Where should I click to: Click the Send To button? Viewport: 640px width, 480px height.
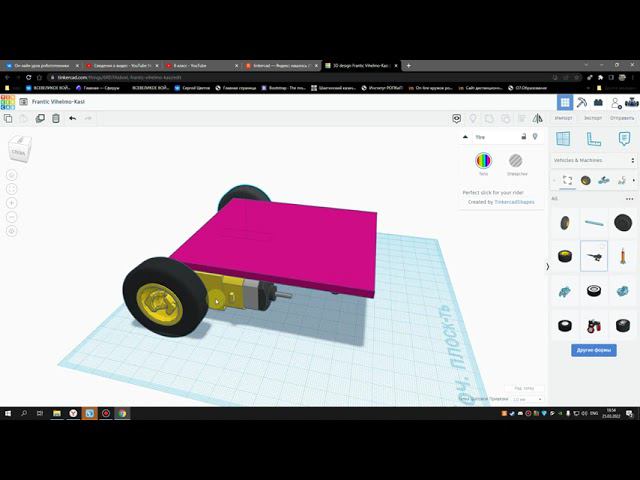click(x=622, y=118)
